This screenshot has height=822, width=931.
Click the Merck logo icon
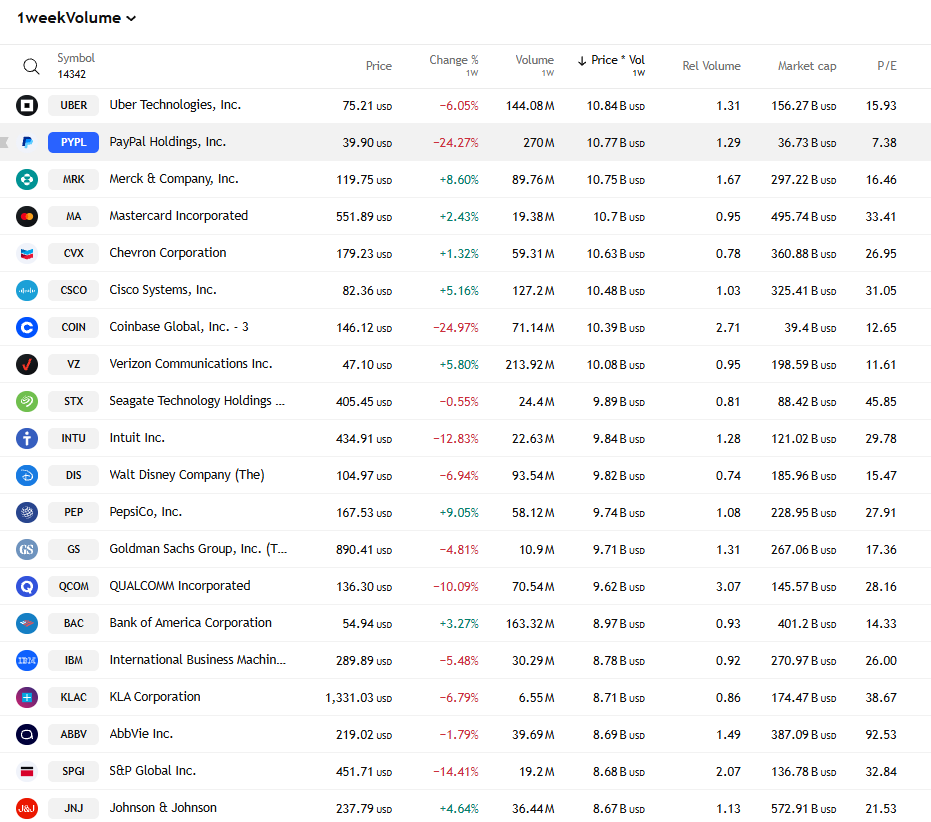[27, 179]
